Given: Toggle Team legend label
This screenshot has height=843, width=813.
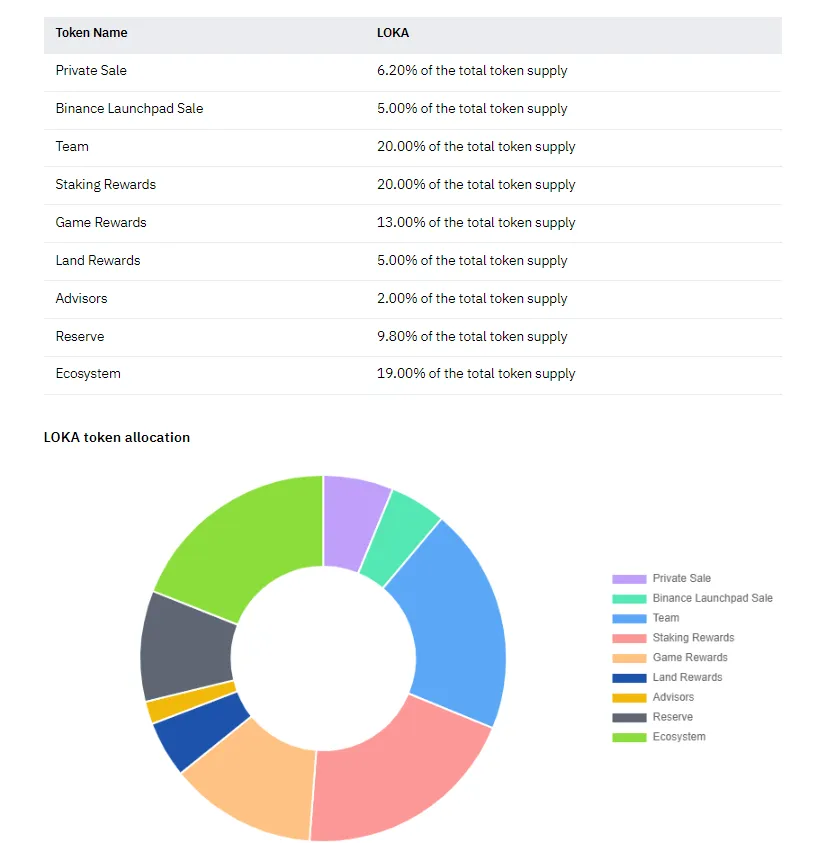Looking at the screenshot, I should [666, 618].
